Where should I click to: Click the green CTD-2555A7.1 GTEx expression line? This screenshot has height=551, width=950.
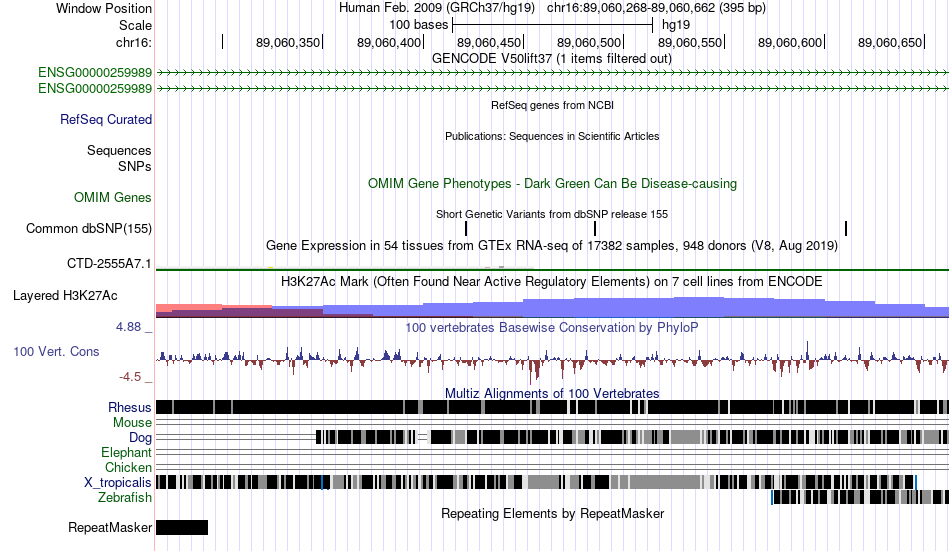tap(552, 269)
